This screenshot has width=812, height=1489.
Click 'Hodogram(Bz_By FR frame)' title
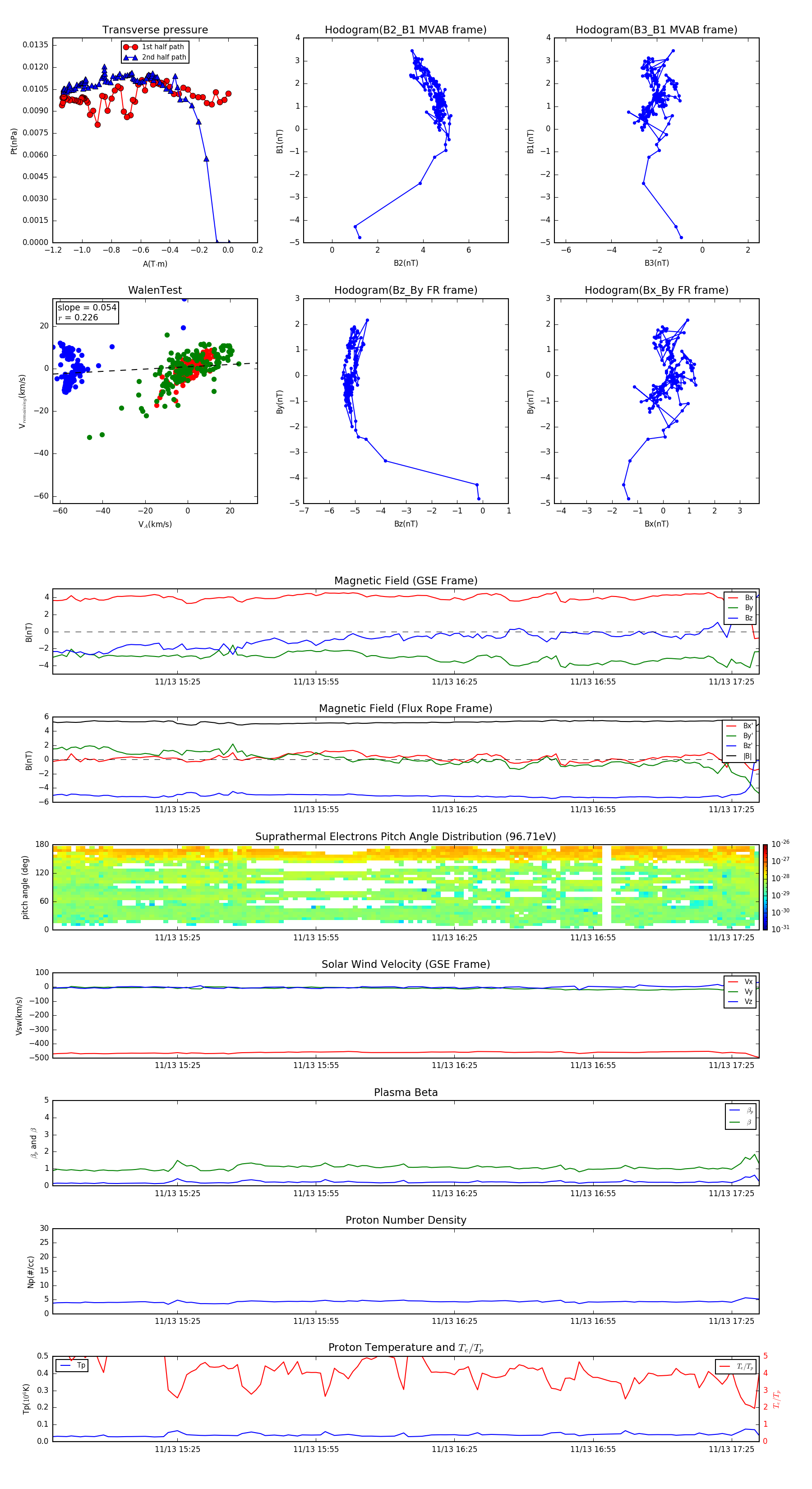coord(406,290)
